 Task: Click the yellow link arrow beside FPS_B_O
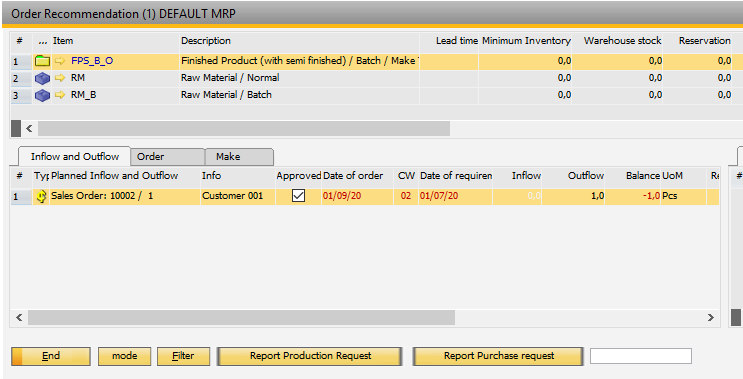[60, 61]
